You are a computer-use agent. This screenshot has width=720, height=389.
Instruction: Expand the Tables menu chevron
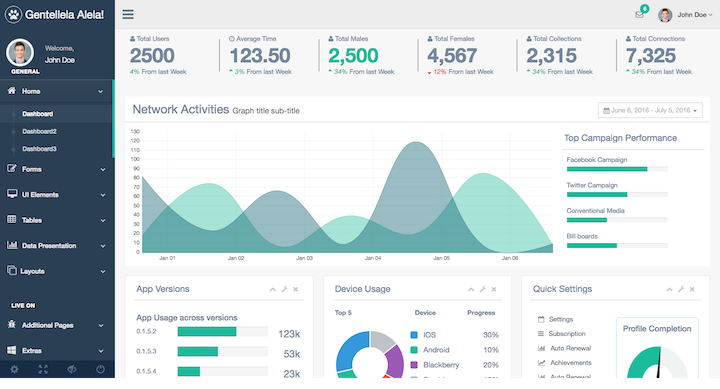coord(103,220)
